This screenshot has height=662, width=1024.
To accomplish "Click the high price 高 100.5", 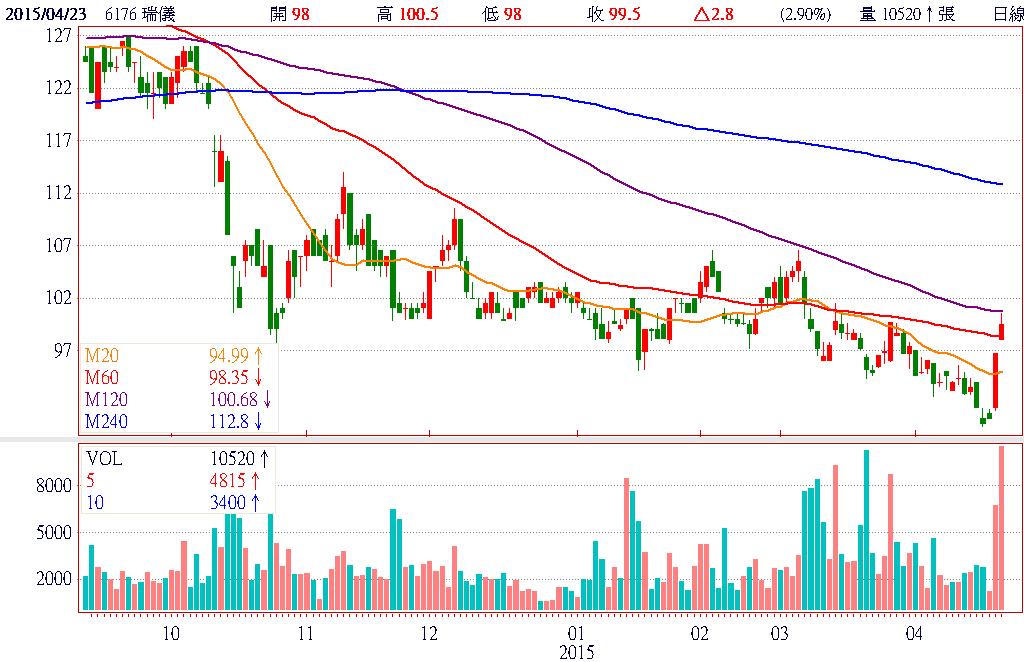I will click(408, 14).
